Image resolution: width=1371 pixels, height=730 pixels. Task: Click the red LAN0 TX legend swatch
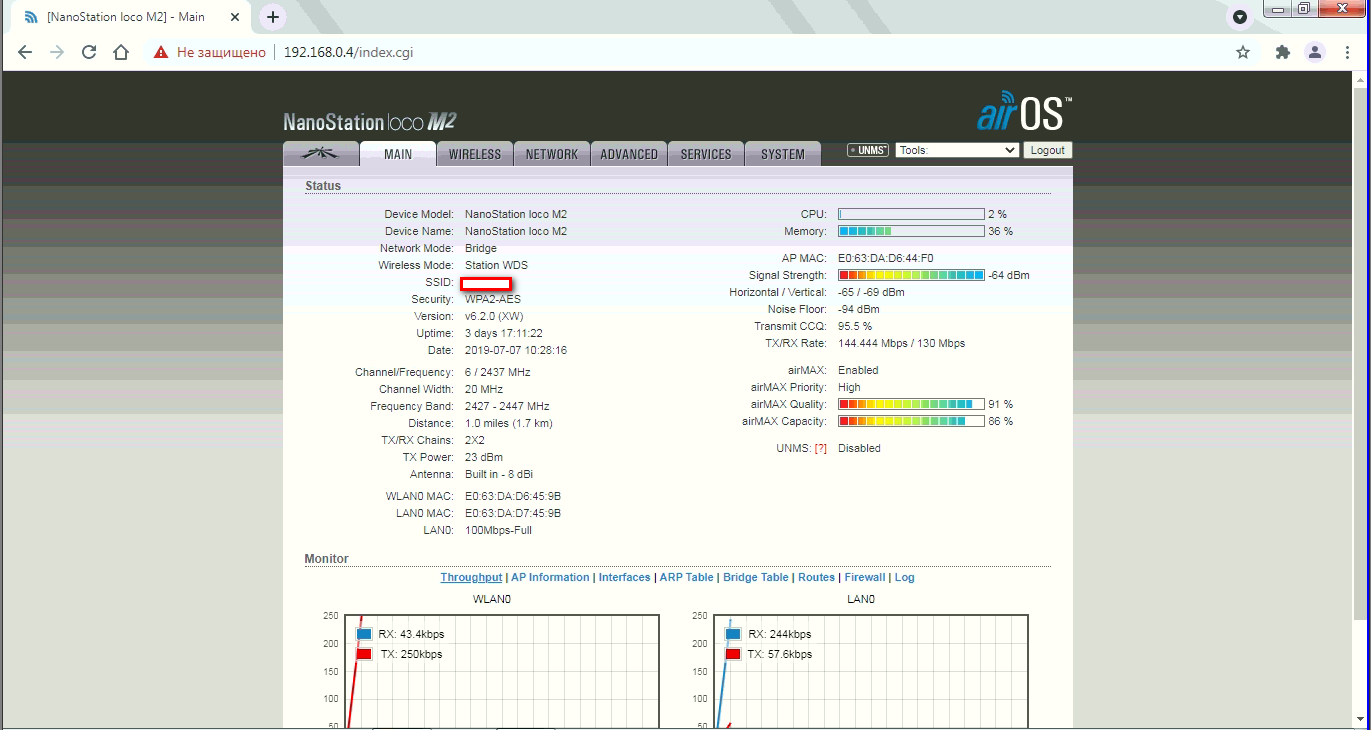[733, 654]
